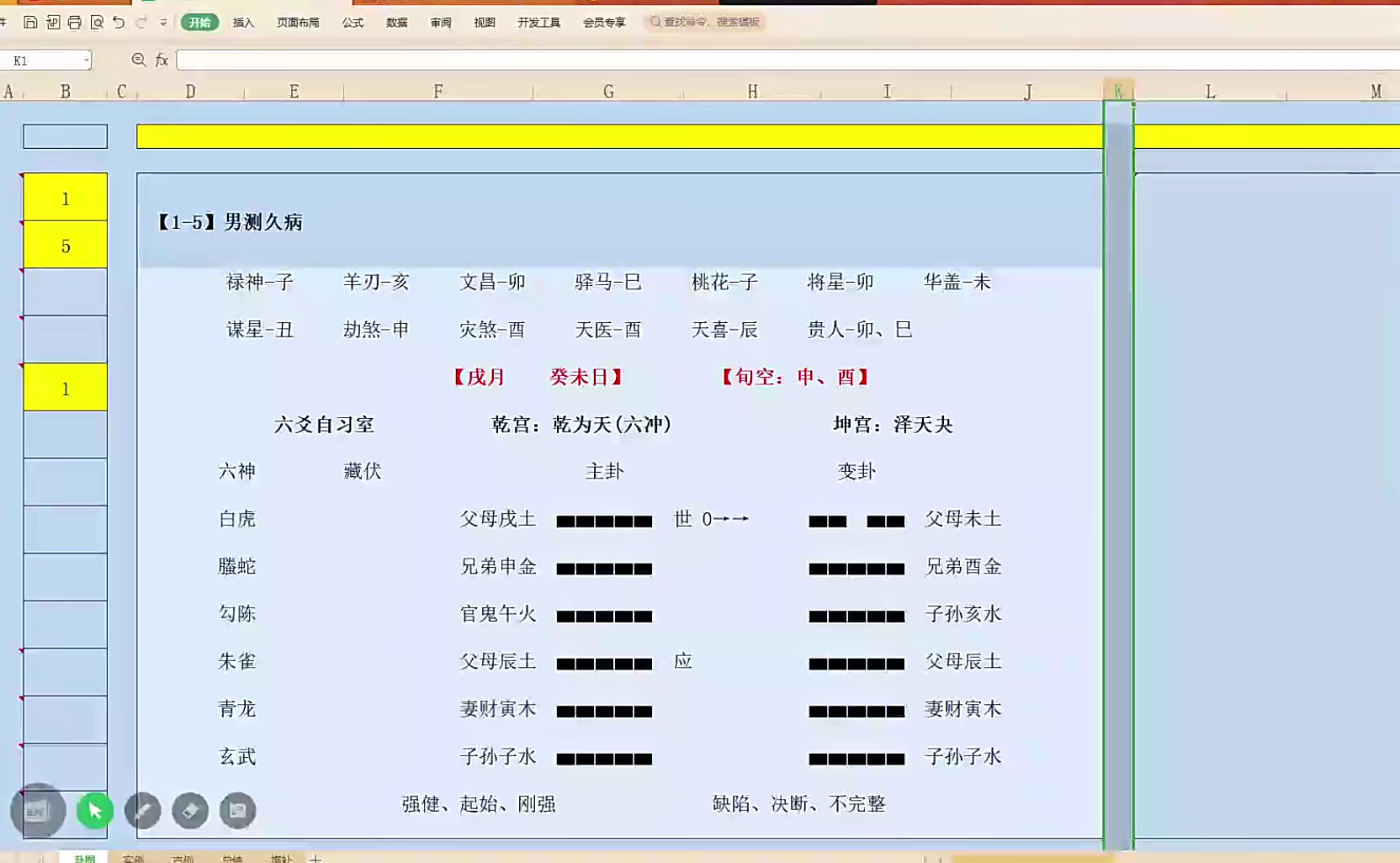Open the 插入 (Insert) ribbon tab
The width and height of the screenshot is (1400, 863).
click(243, 23)
